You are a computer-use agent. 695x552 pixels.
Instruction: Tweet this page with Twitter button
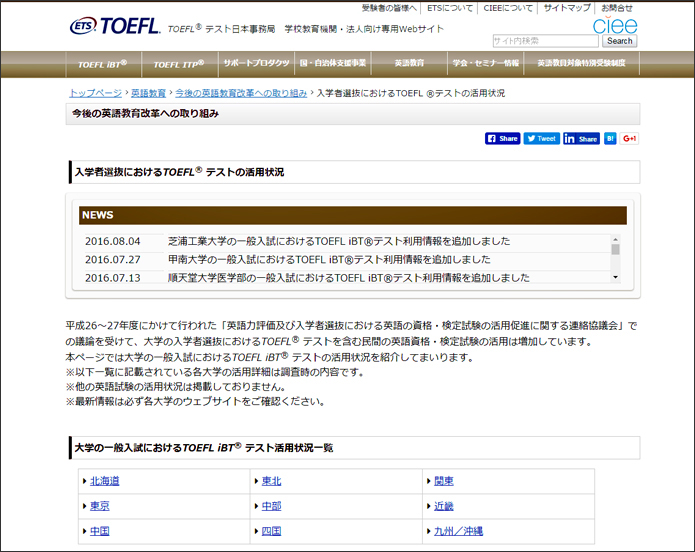(x=542, y=138)
